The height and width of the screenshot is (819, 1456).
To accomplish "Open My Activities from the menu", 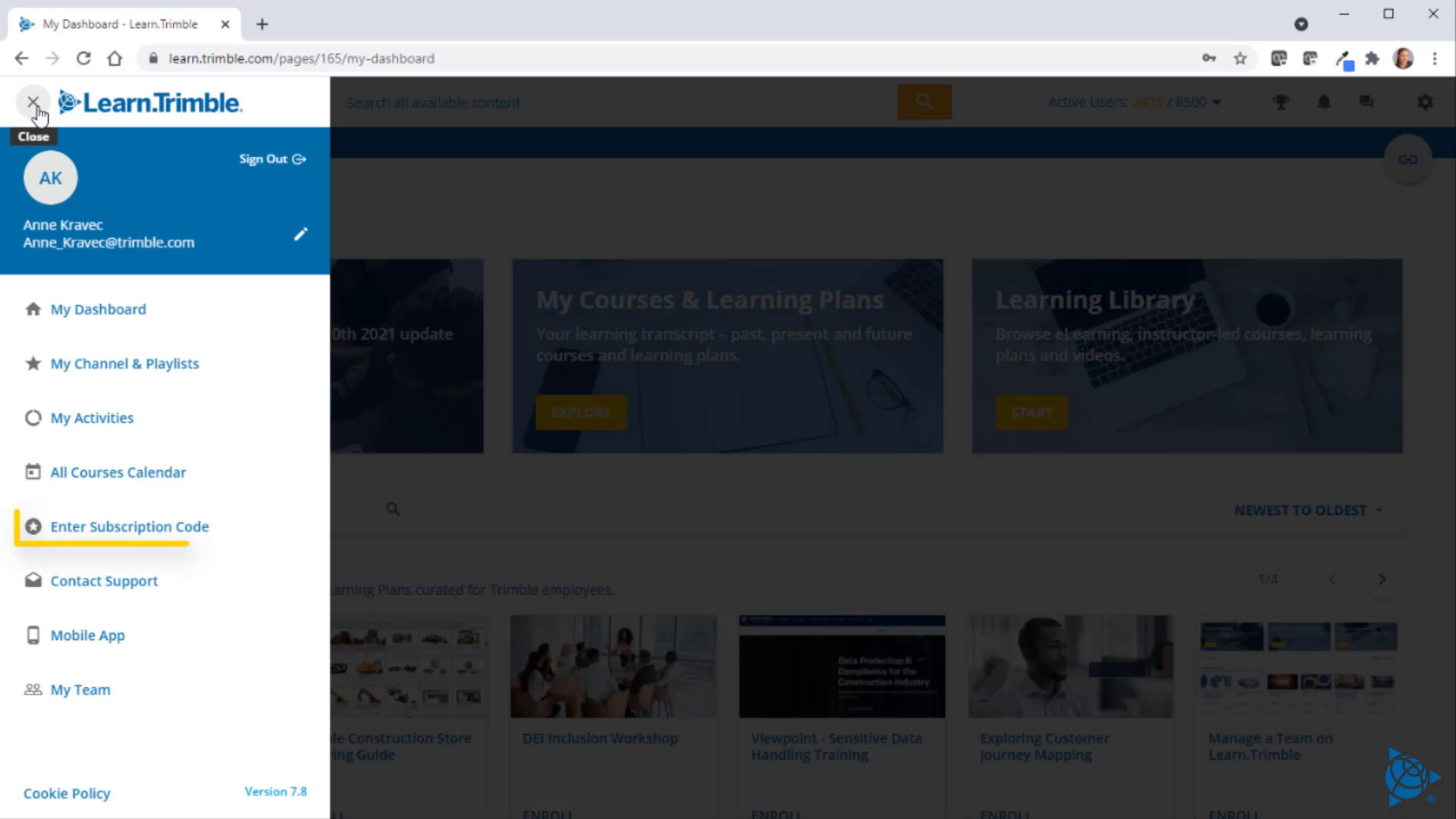I will point(92,418).
